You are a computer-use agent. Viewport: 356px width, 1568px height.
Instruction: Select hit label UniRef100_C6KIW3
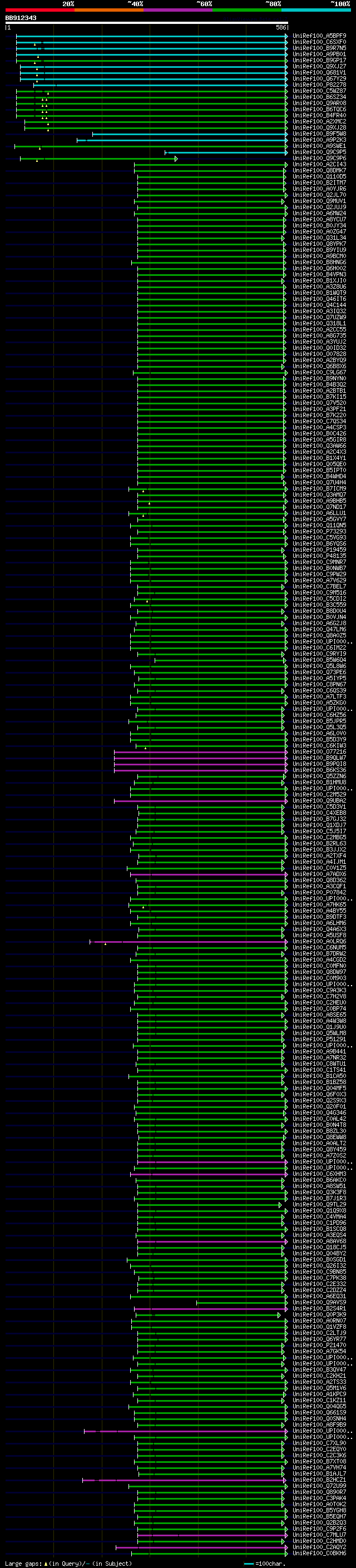click(319, 746)
